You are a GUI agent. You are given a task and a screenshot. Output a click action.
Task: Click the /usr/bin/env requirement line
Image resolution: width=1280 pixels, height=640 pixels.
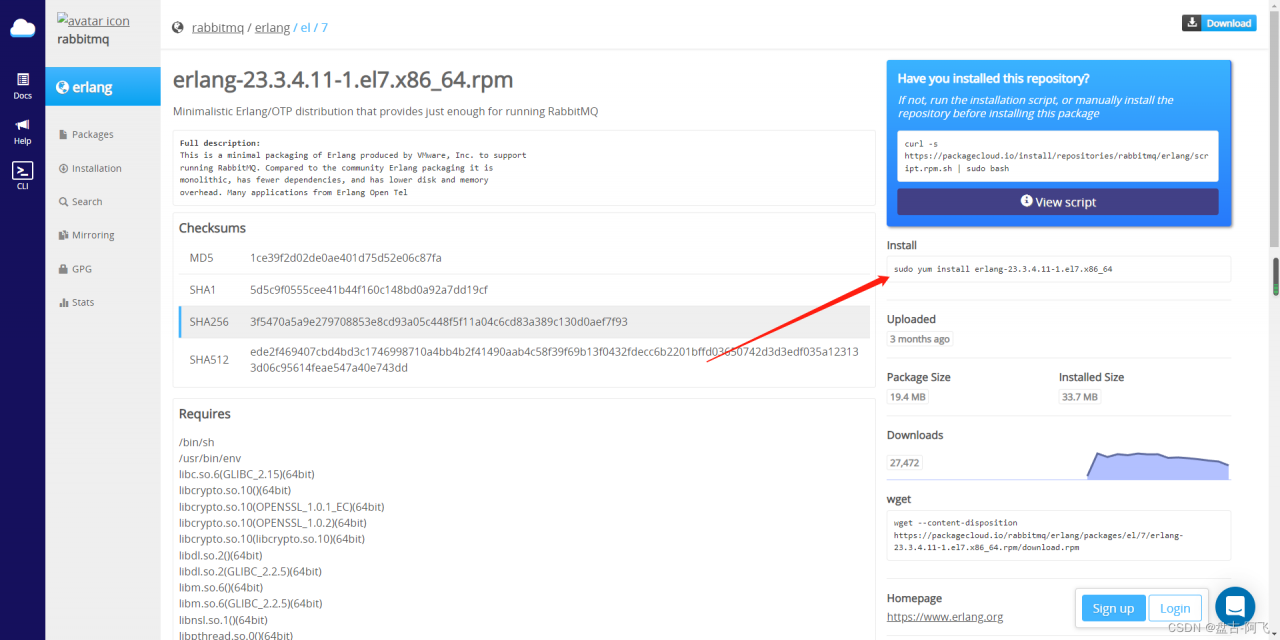[x=209, y=458]
